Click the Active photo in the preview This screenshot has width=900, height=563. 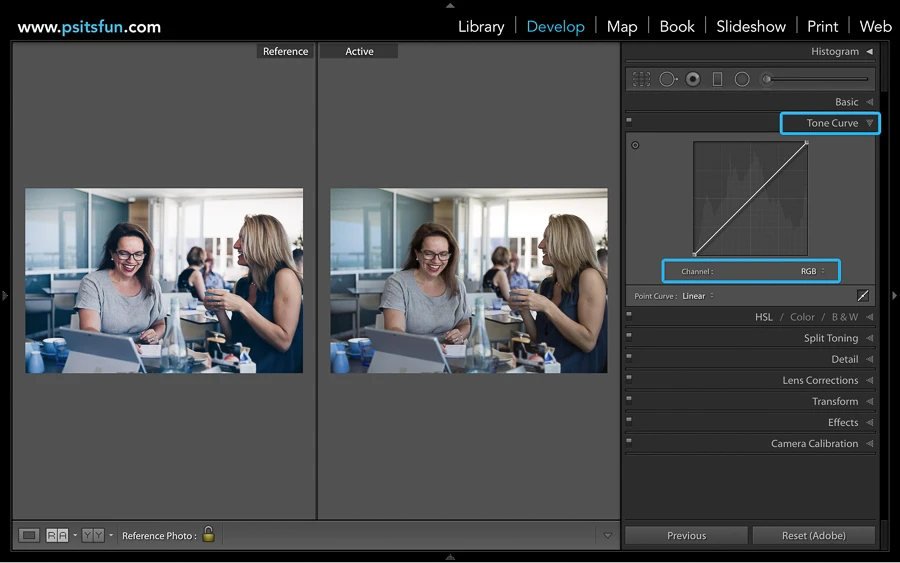point(468,280)
